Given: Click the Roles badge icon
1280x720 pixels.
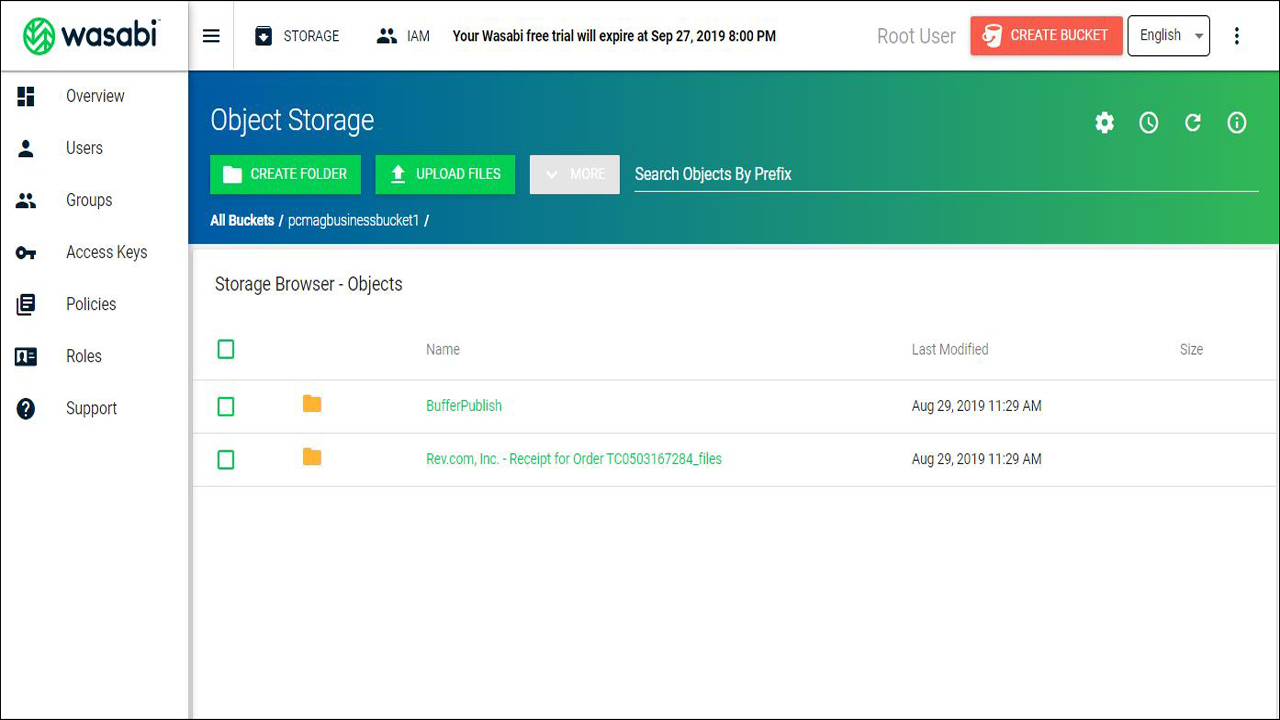Looking at the screenshot, I should point(26,356).
